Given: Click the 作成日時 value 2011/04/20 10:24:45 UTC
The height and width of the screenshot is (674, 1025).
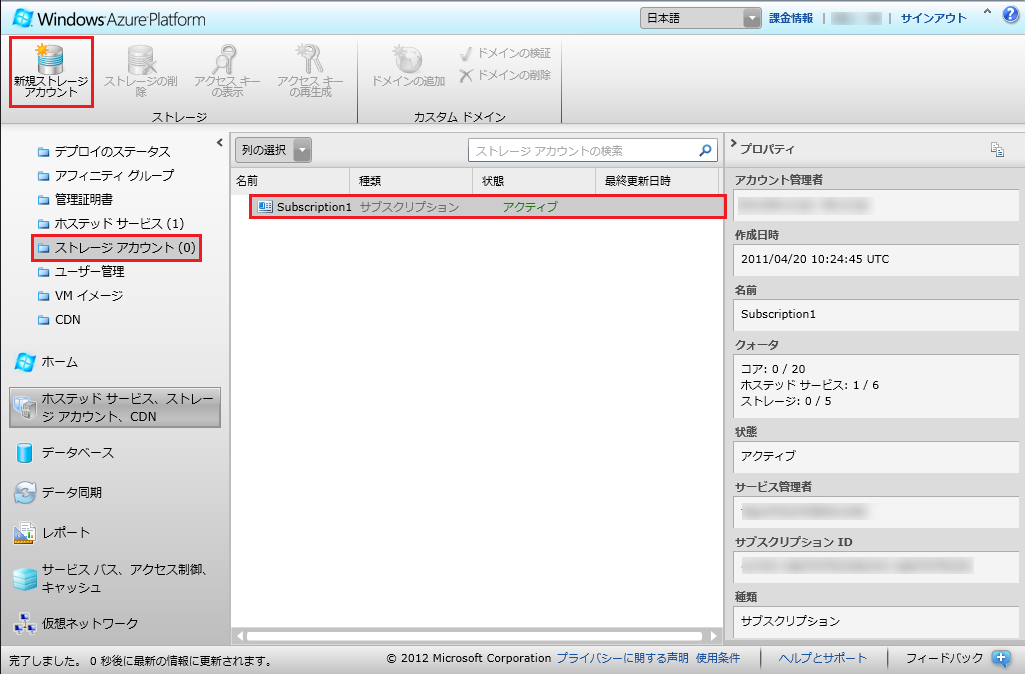Looking at the screenshot, I should tap(815, 259).
